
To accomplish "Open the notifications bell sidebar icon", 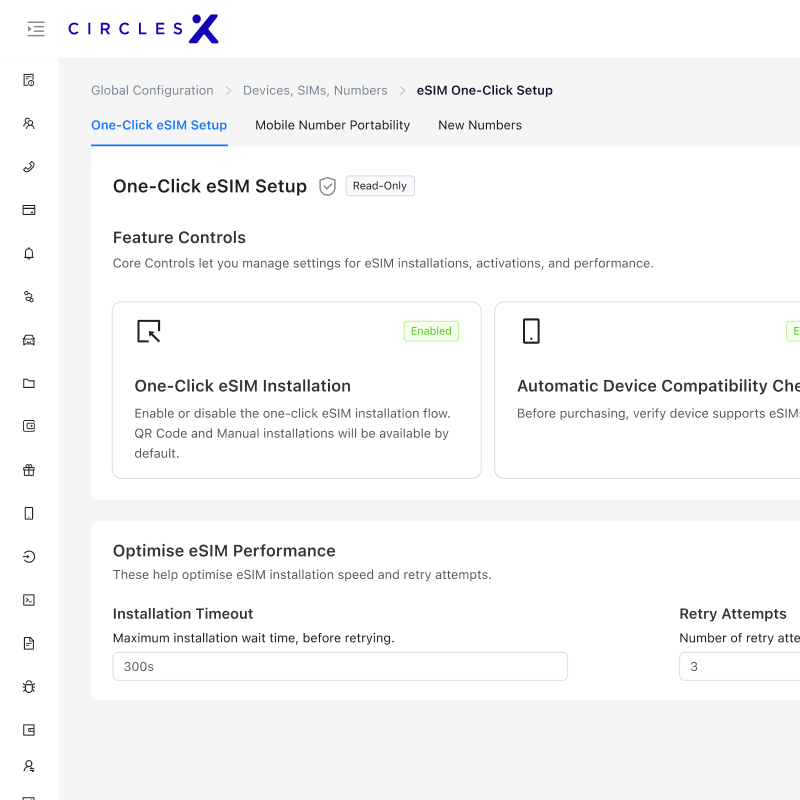I will [x=29, y=254].
